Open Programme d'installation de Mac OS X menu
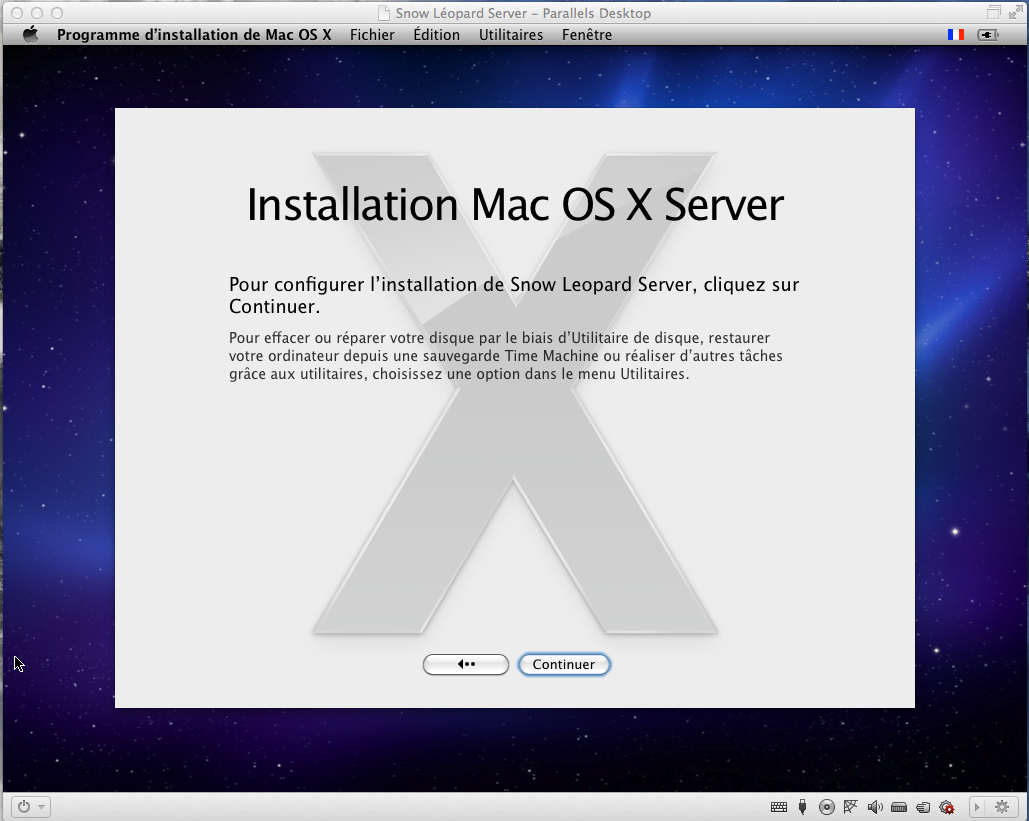Image resolution: width=1029 pixels, height=821 pixels. [x=194, y=35]
